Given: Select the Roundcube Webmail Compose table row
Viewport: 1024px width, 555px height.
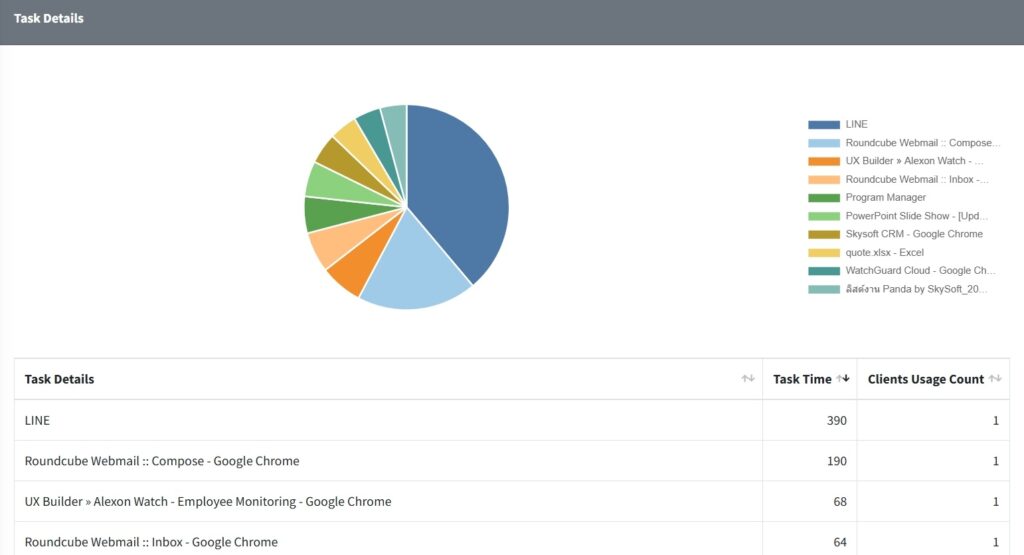Looking at the screenshot, I should pos(512,461).
